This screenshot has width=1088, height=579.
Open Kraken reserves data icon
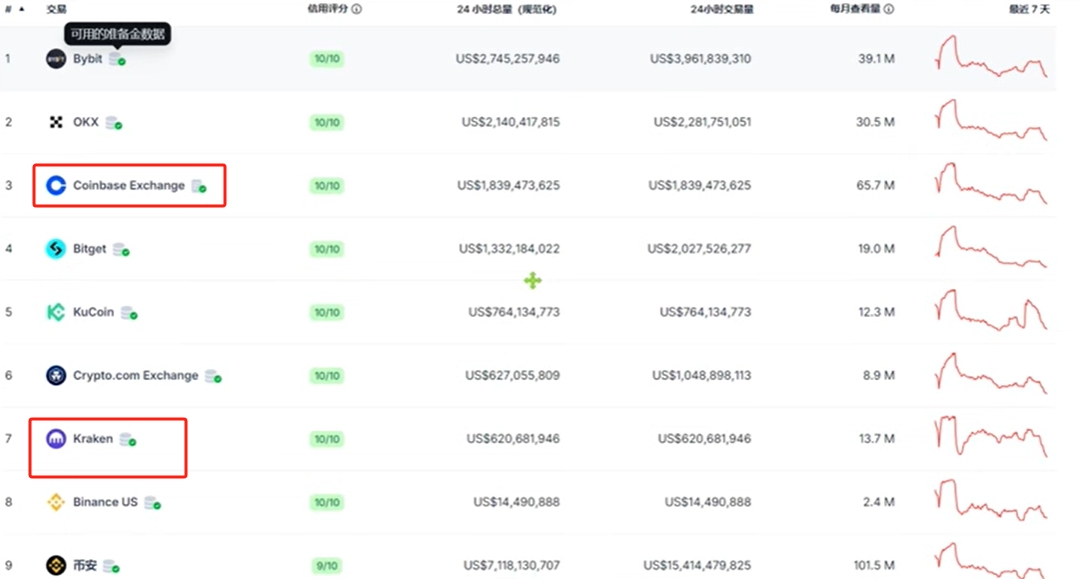[x=128, y=439]
